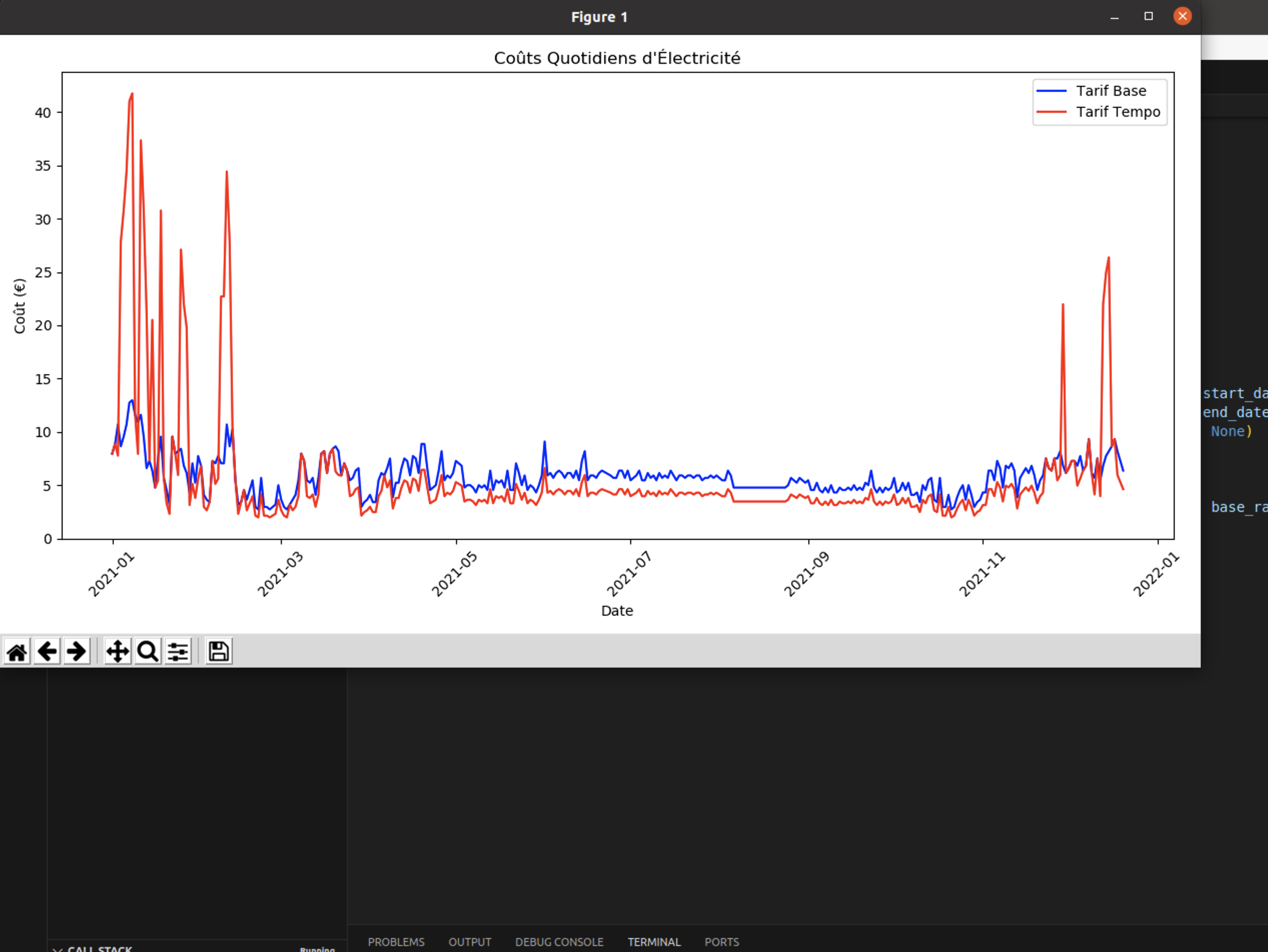Open Configure subplots sliders icon
The image size is (1268, 952).
[178, 651]
